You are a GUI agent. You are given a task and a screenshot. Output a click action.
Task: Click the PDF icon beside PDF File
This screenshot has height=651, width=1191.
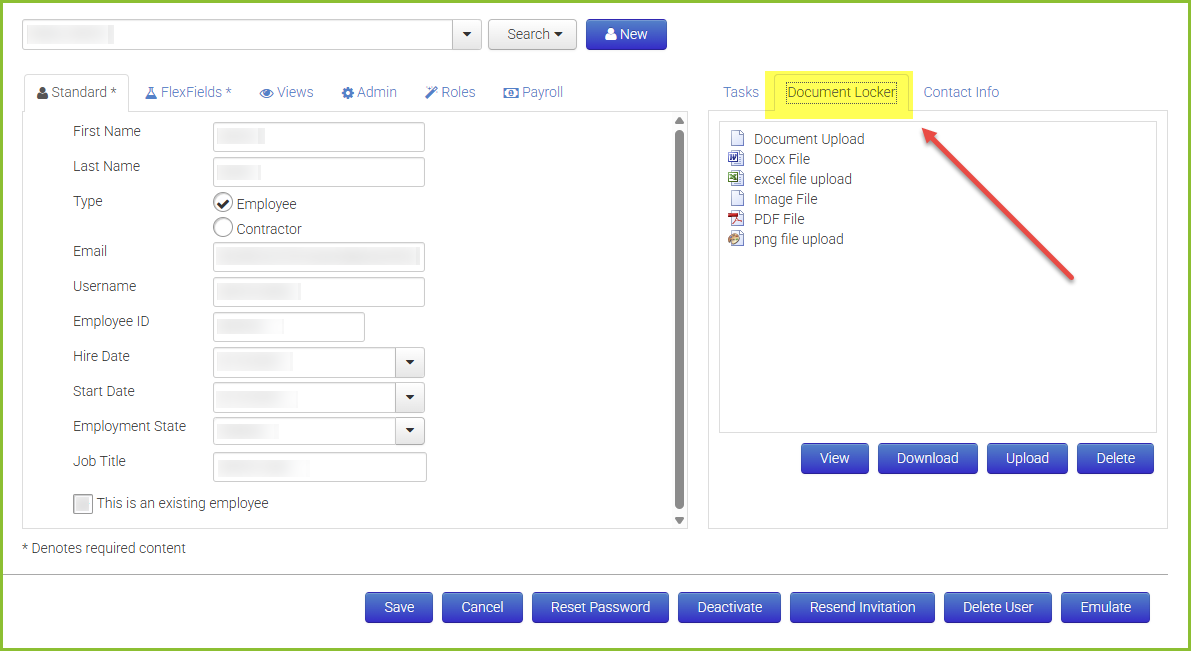736,219
